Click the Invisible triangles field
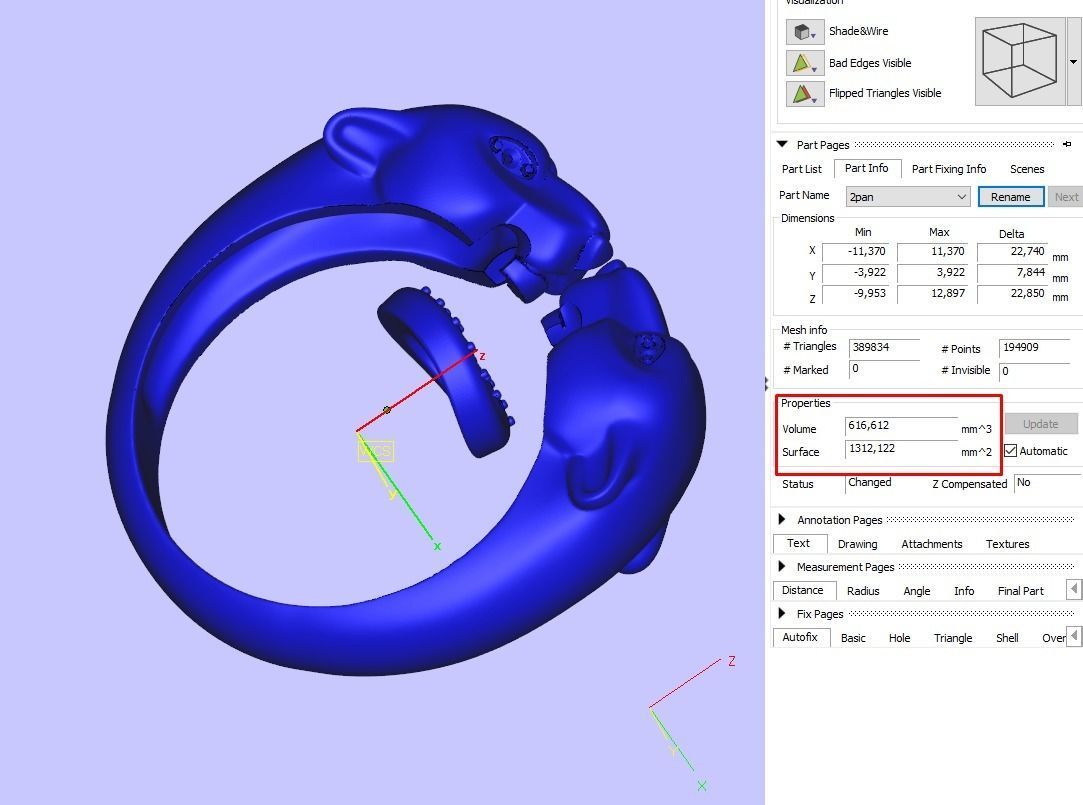 (1035, 371)
